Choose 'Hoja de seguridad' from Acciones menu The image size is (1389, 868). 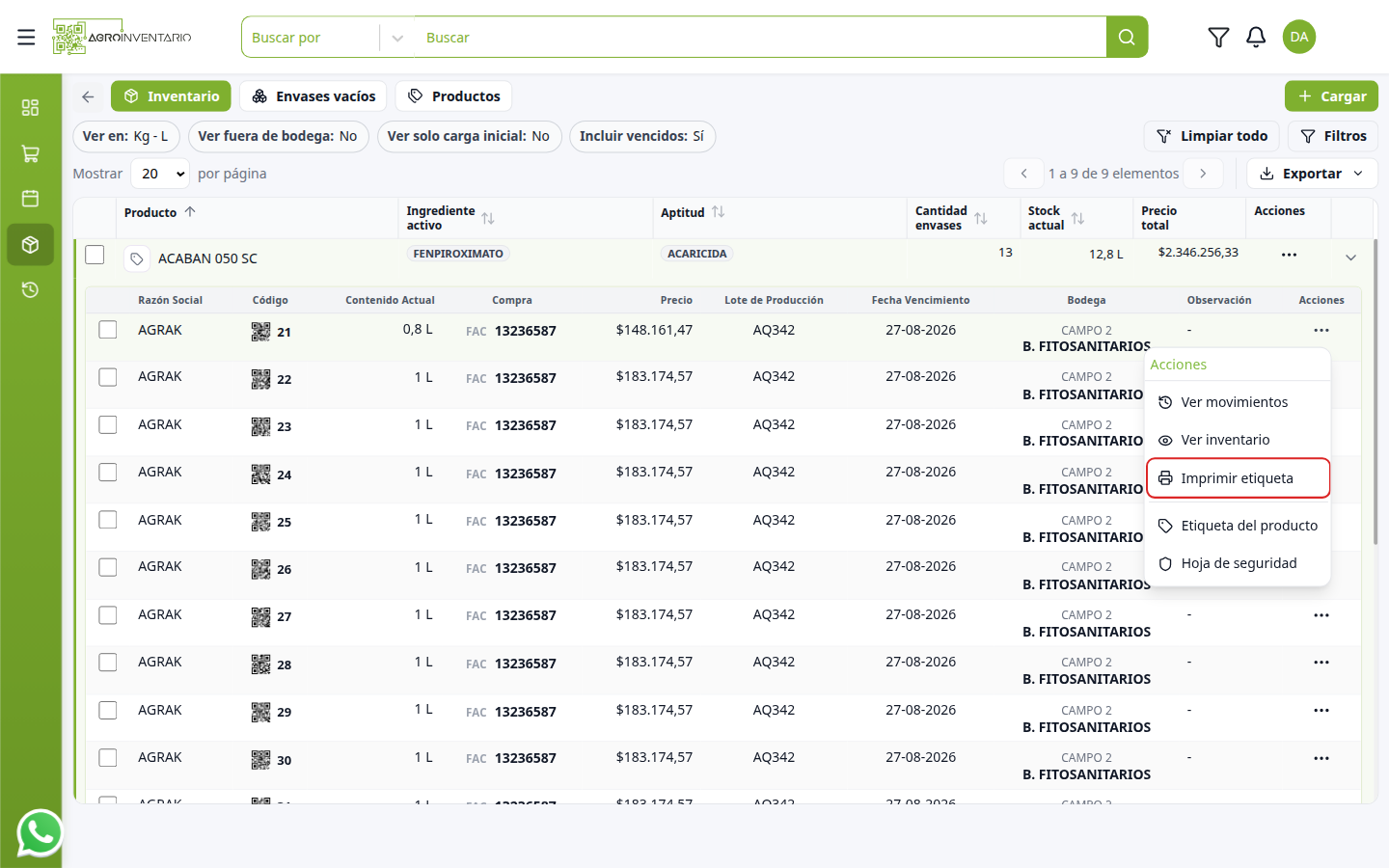pyautogui.click(x=1238, y=563)
